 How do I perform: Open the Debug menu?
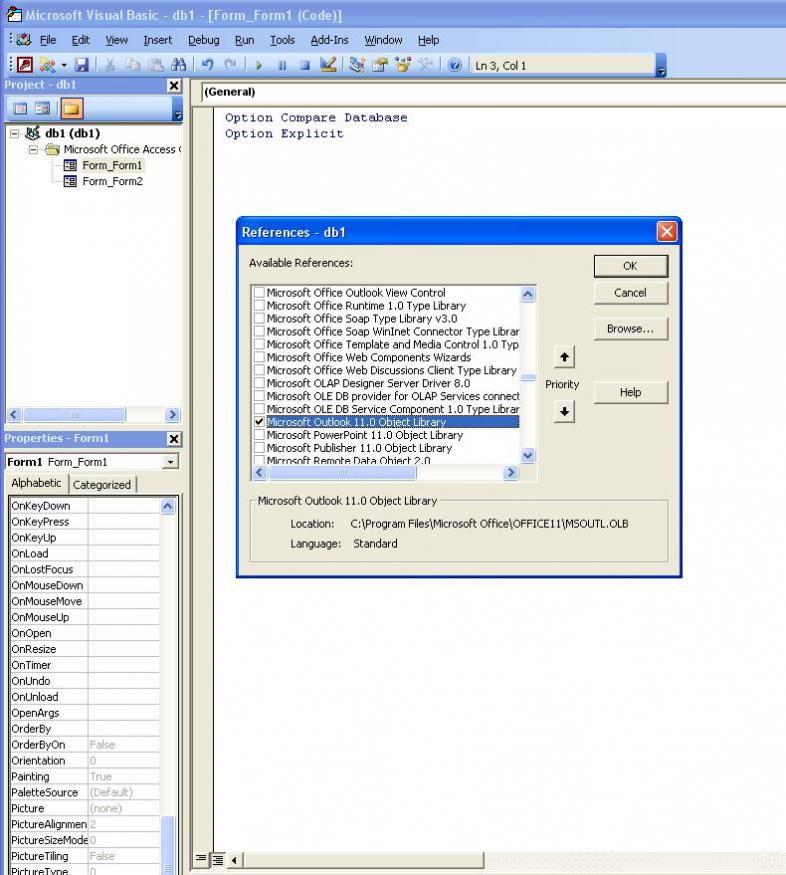[x=203, y=40]
